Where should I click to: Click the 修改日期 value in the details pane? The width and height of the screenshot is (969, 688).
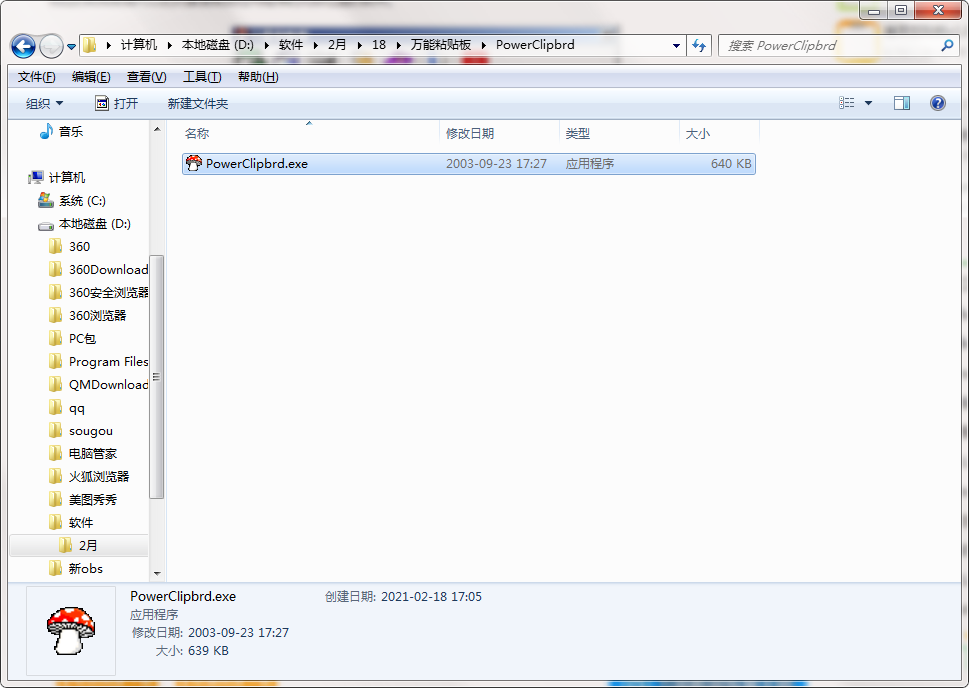tap(239, 632)
